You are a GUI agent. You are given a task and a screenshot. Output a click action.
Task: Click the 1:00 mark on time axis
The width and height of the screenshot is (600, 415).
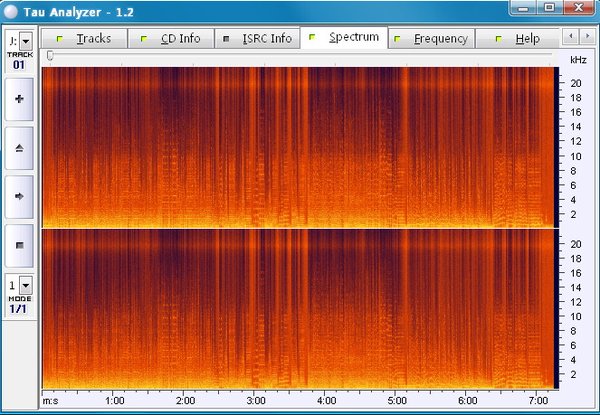[x=114, y=401]
